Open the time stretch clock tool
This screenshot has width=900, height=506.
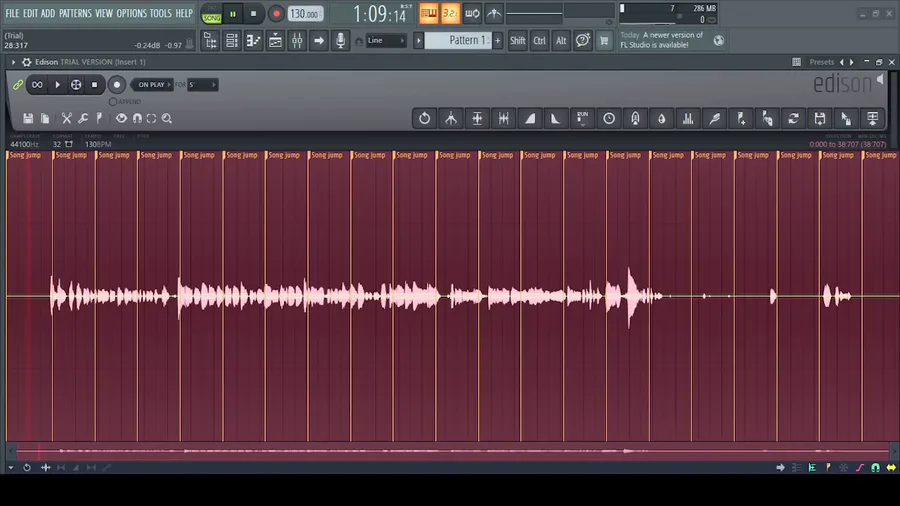click(609, 118)
